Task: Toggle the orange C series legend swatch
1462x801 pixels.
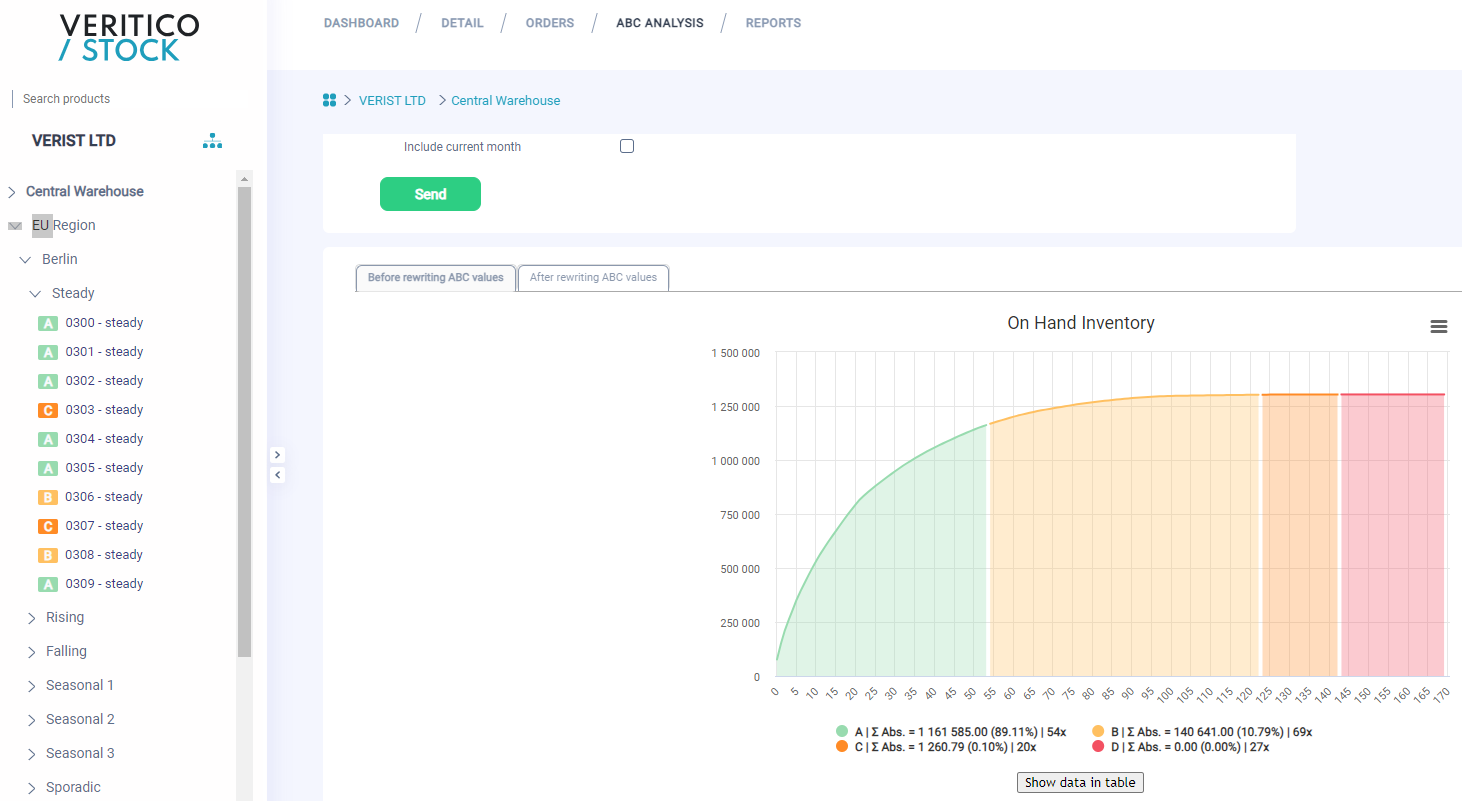Action: click(843, 747)
